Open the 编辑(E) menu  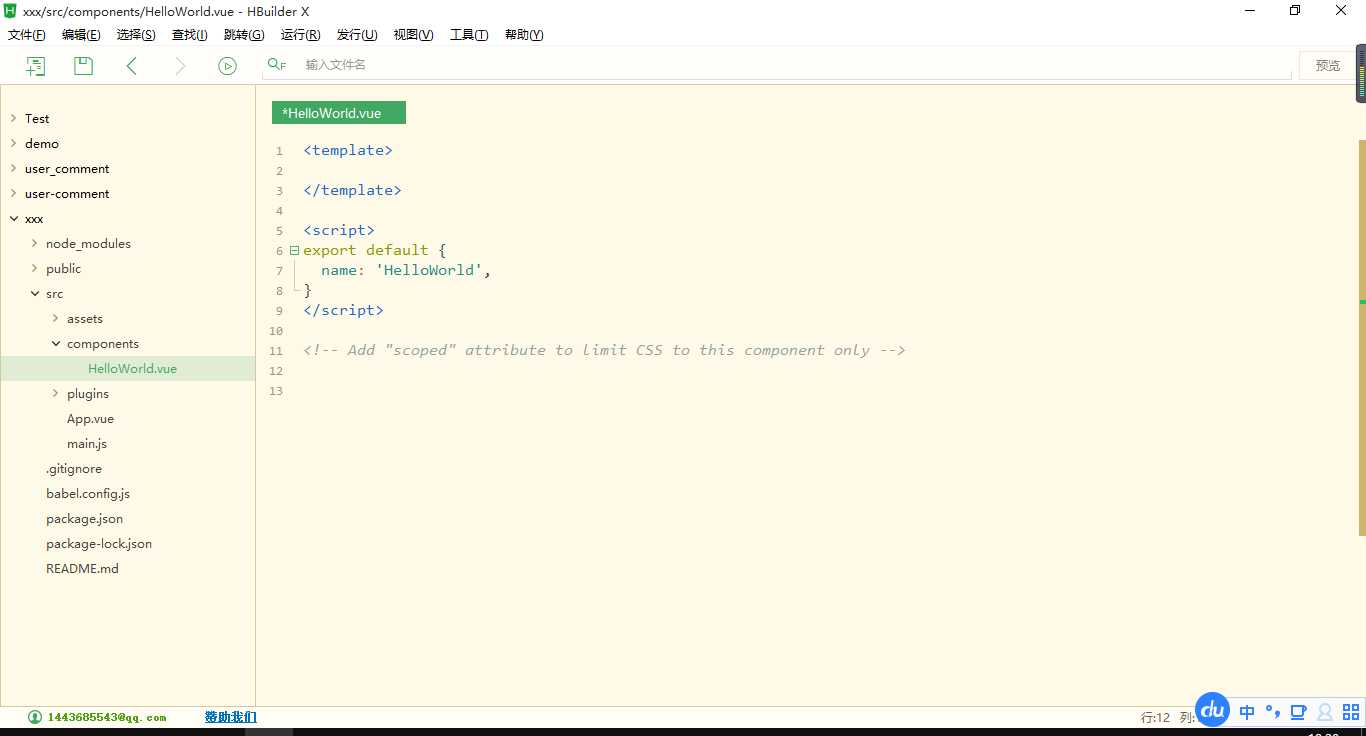coord(81,35)
